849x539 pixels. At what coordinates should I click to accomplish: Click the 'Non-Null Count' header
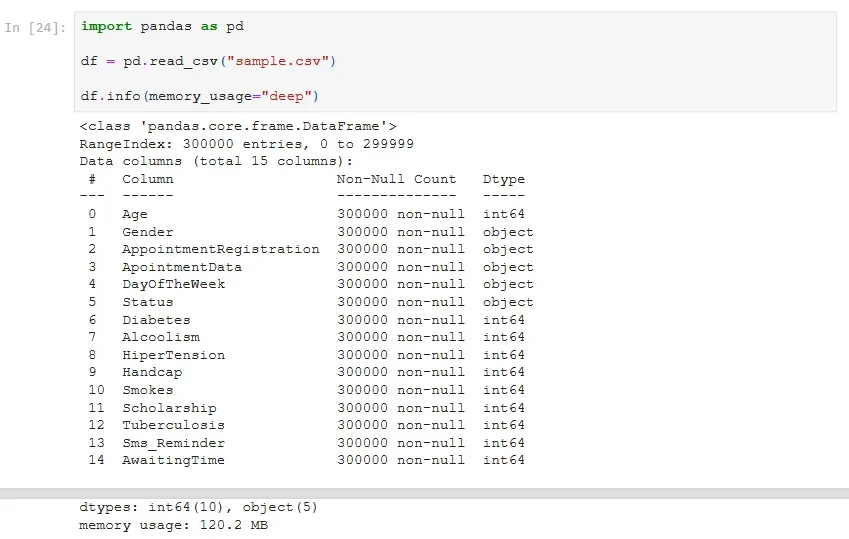[x=396, y=179]
